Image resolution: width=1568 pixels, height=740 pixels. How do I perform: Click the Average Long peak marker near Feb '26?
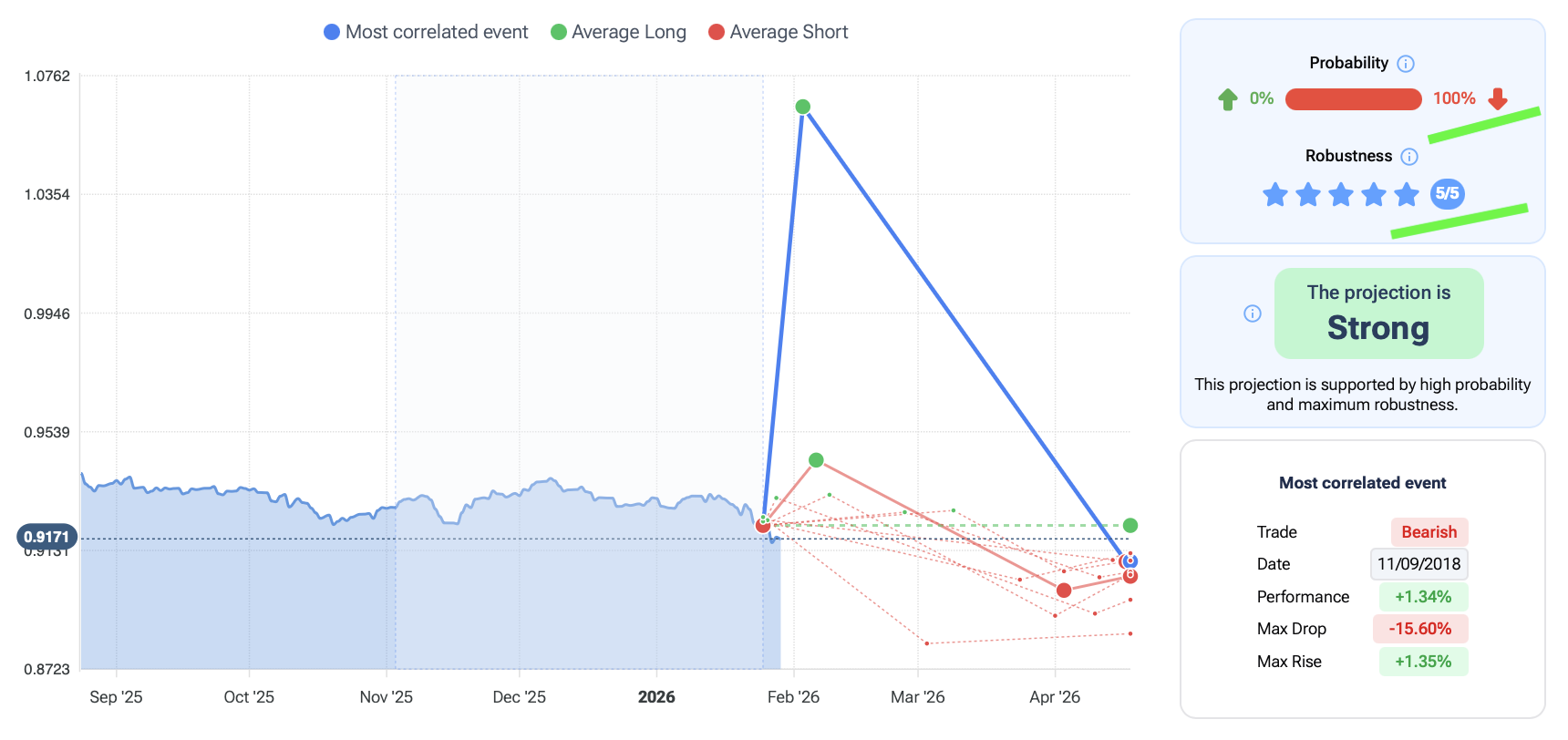tap(816, 460)
